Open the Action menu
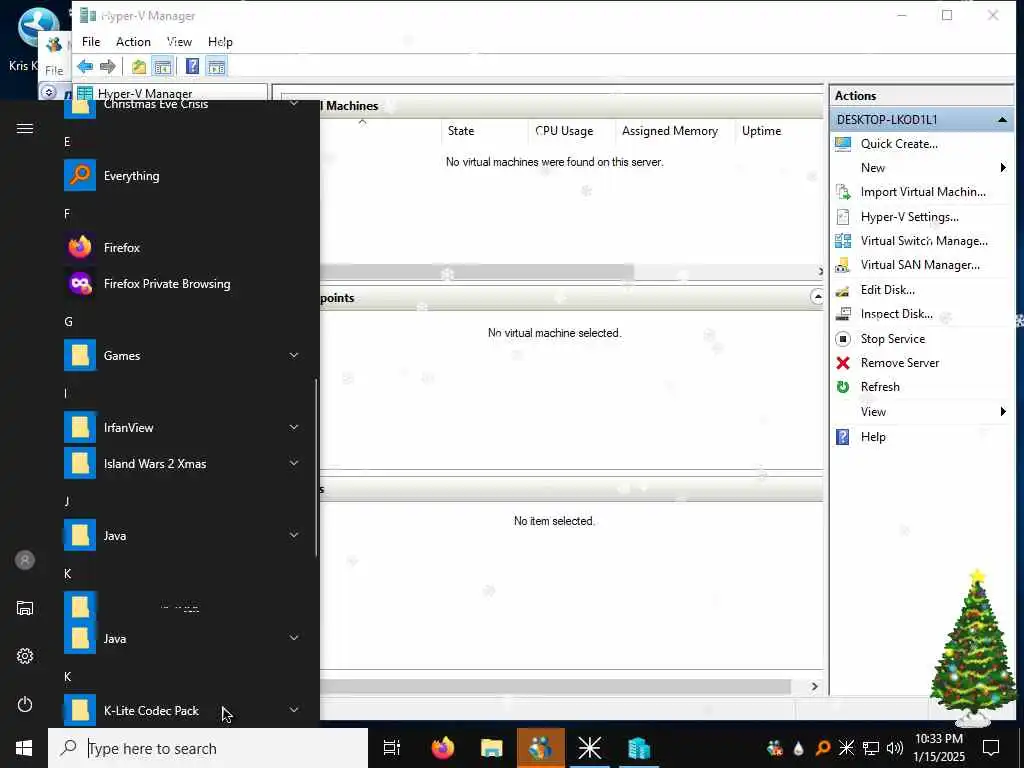The image size is (1024, 768). [x=133, y=42]
